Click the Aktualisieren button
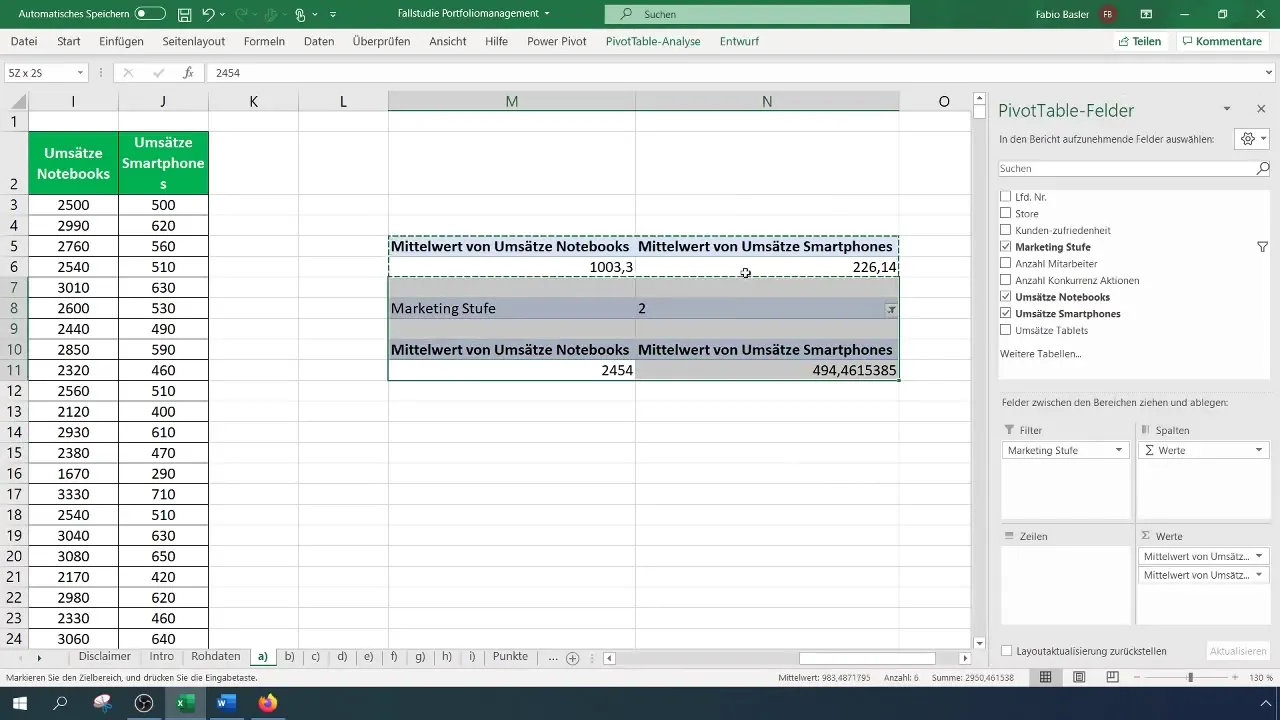The width and height of the screenshot is (1280, 720). tap(1238, 651)
